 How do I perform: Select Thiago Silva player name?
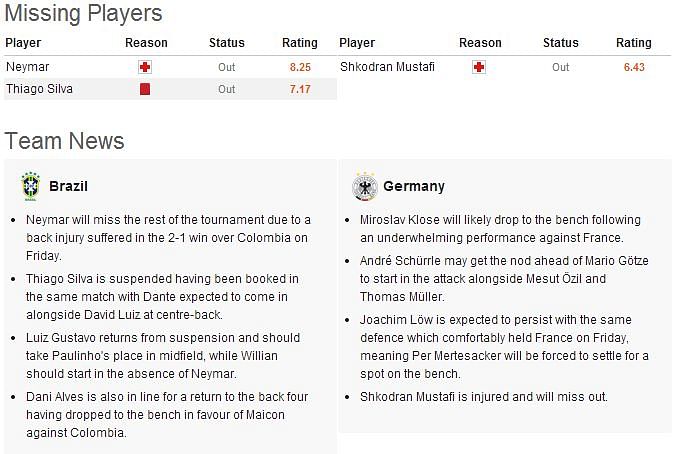click(39, 89)
